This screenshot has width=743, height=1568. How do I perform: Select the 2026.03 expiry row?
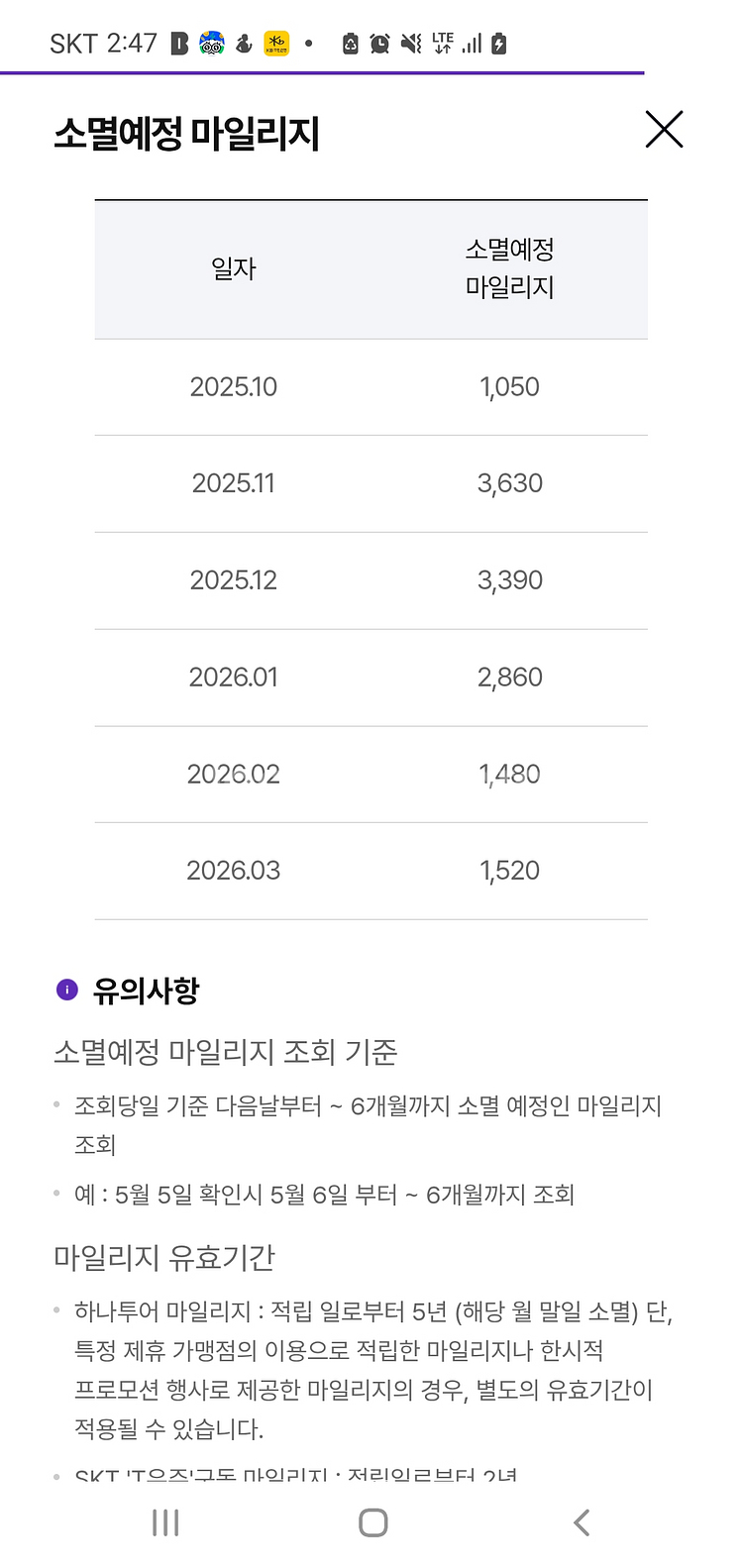371,871
